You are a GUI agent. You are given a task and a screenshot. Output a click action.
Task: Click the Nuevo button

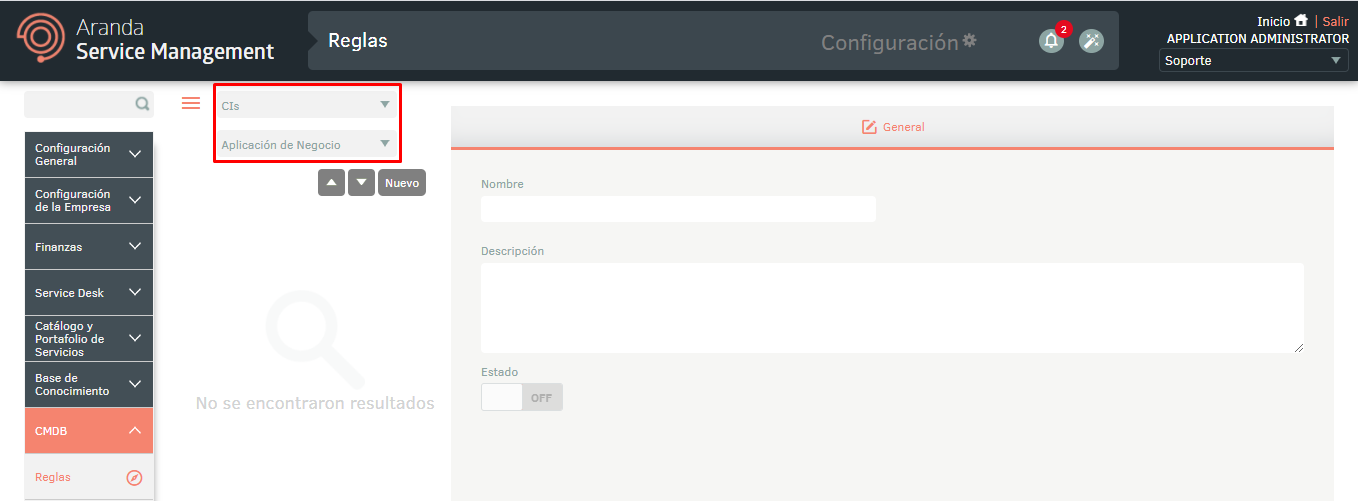click(x=402, y=183)
